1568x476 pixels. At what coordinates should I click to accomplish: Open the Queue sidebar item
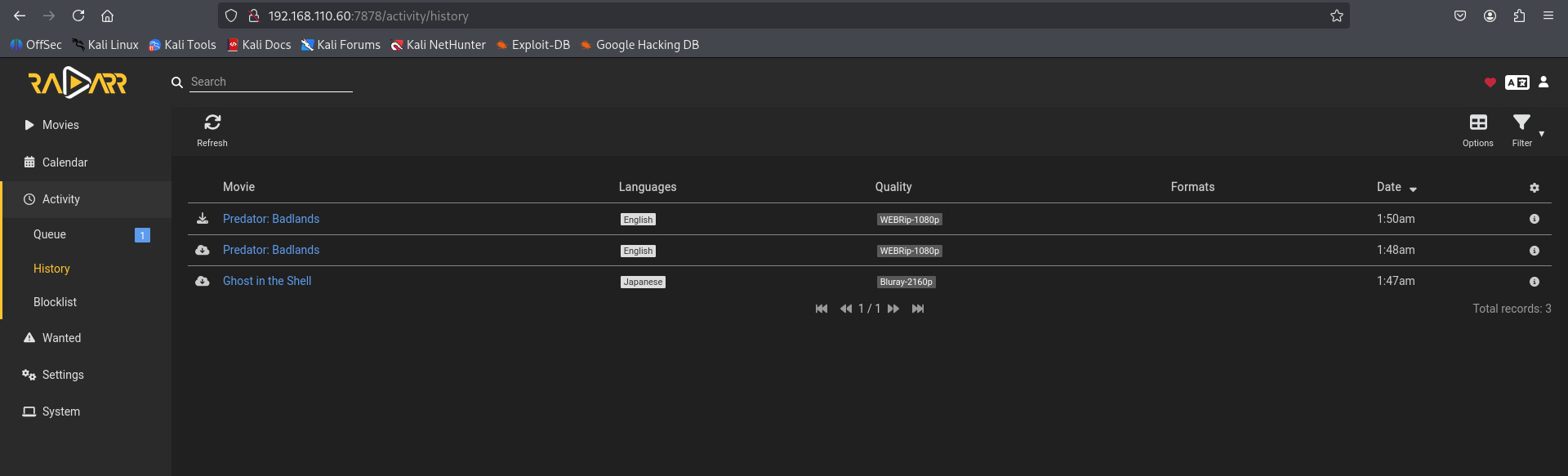(x=50, y=234)
